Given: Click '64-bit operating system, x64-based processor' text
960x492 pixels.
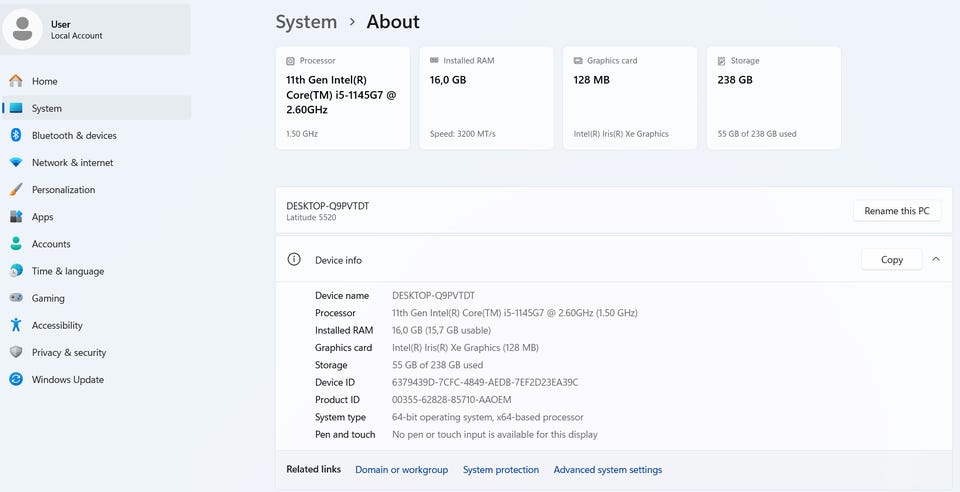Looking at the screenshot, I should [x=487, y=417].
